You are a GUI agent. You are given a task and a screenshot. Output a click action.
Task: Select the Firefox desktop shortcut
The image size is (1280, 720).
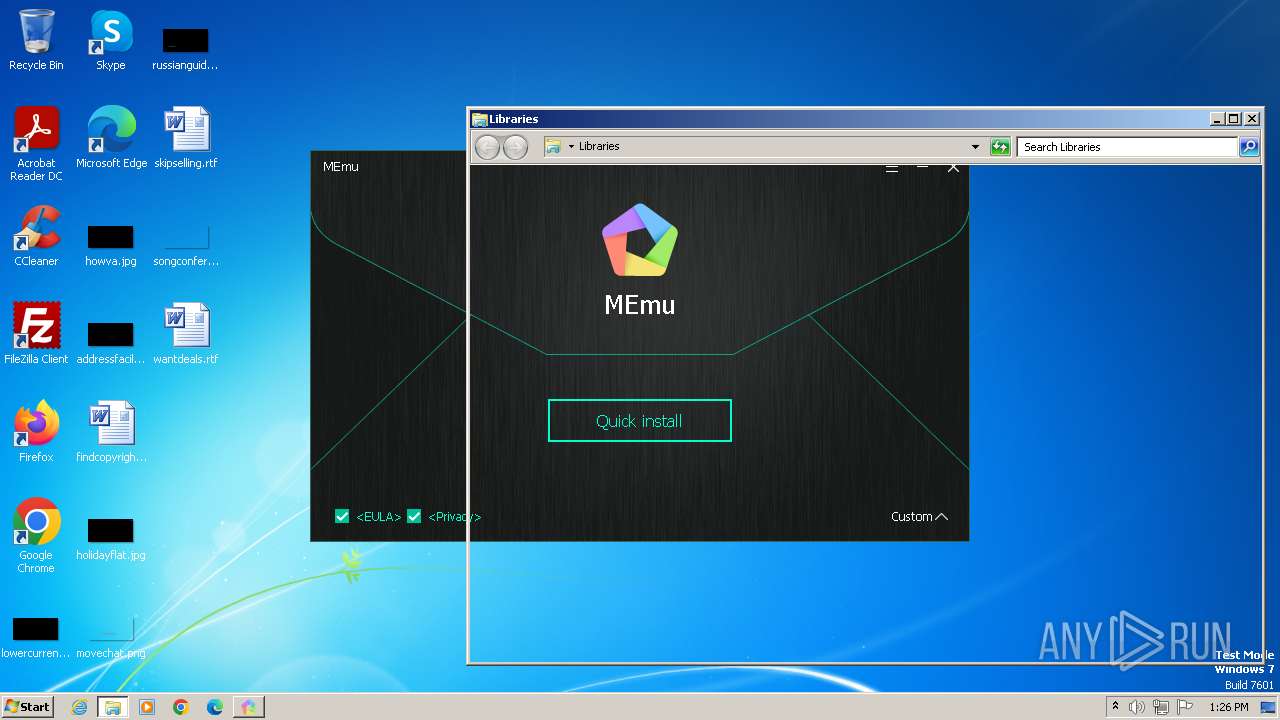coord(36,432)
